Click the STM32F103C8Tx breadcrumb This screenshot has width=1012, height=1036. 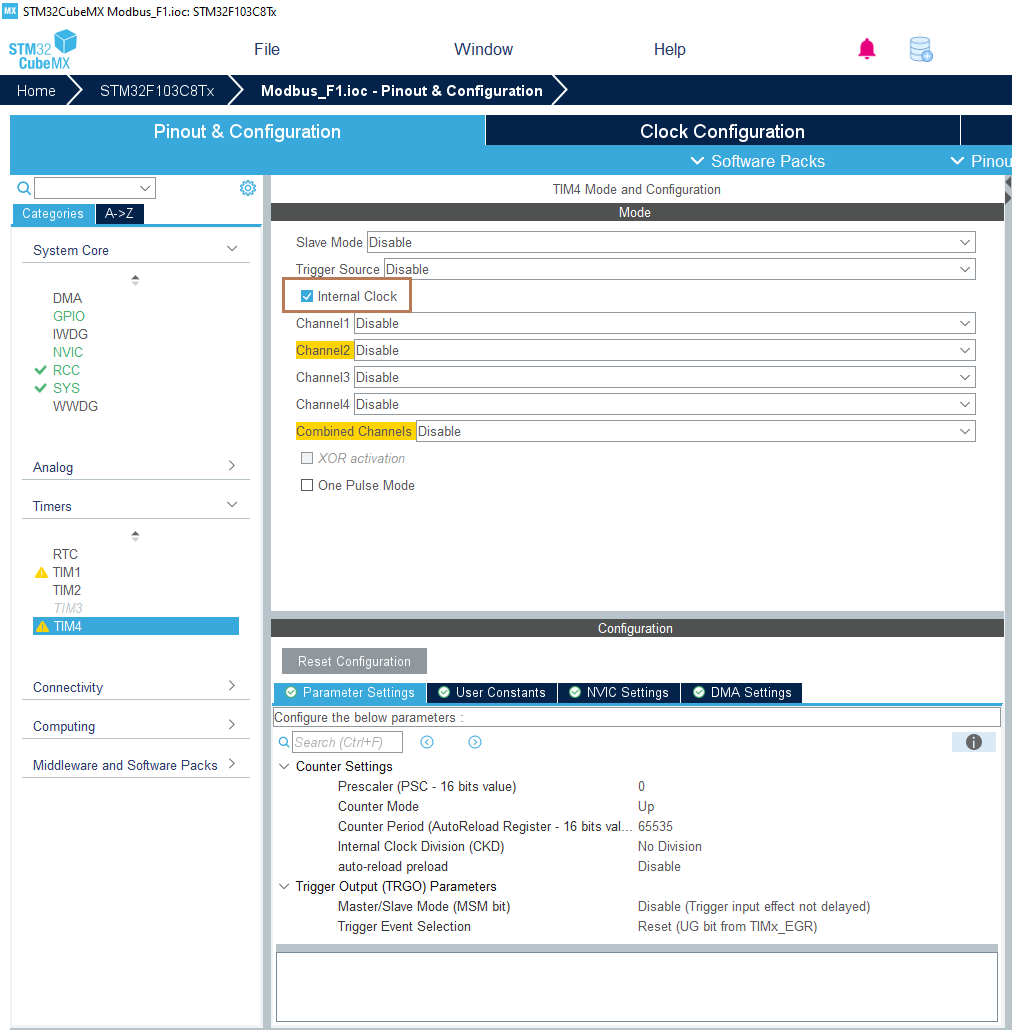click(157, 91)
